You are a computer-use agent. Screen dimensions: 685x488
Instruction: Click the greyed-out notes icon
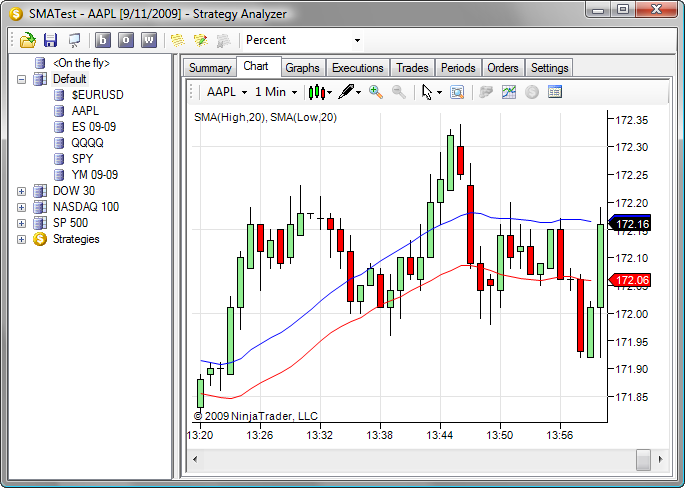223,40
